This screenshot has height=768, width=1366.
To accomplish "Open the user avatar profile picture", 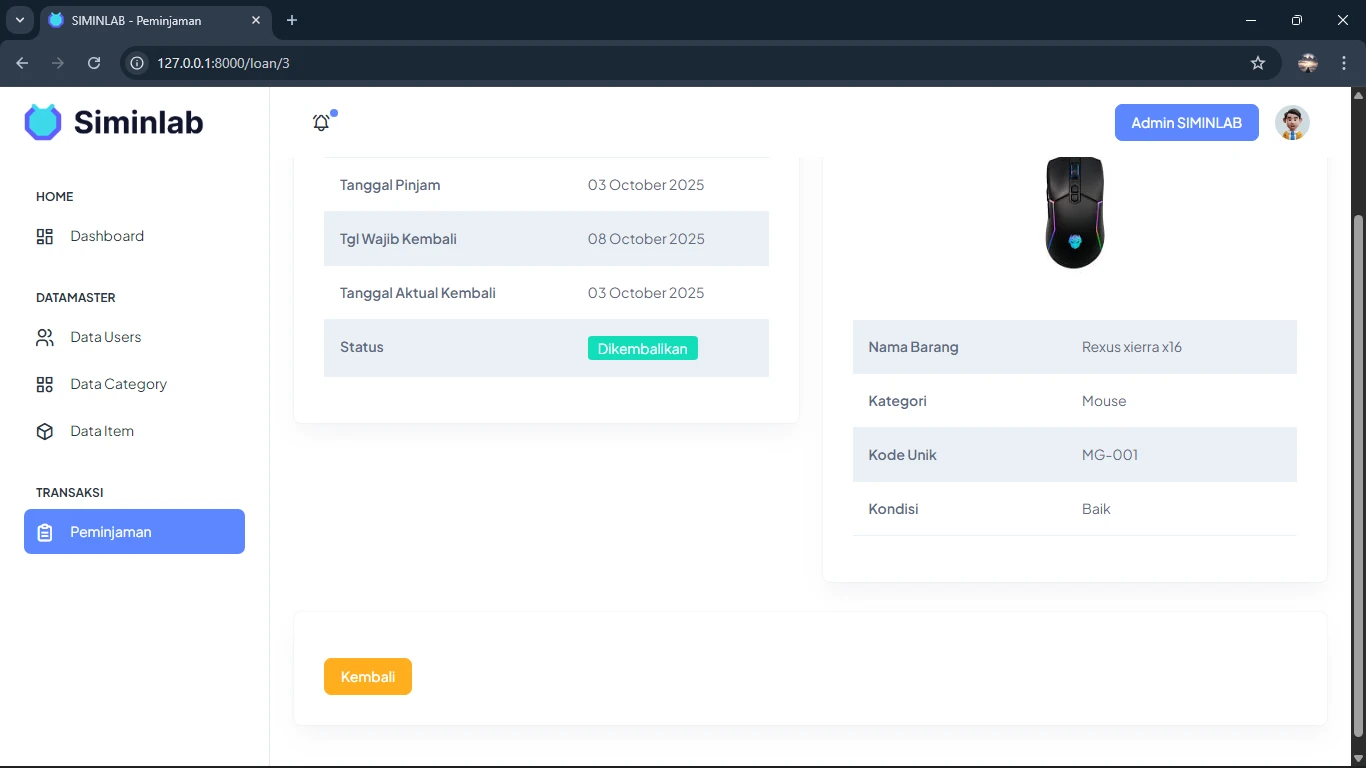I will tap(1292, 123).
